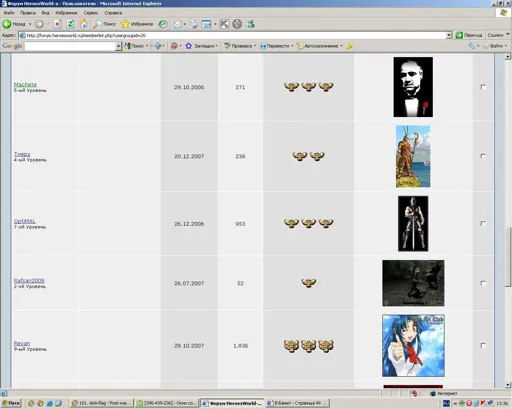Open the Вид menu

pos(45,13)
